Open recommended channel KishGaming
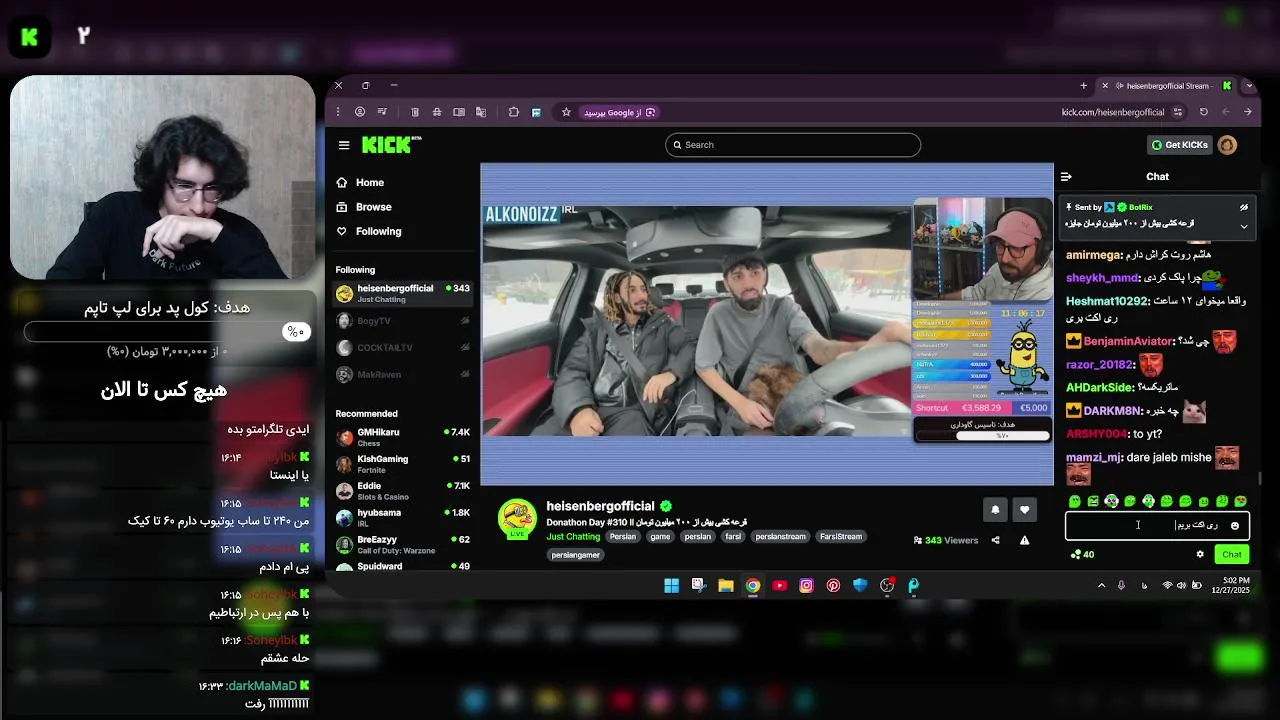 [402, 464]
